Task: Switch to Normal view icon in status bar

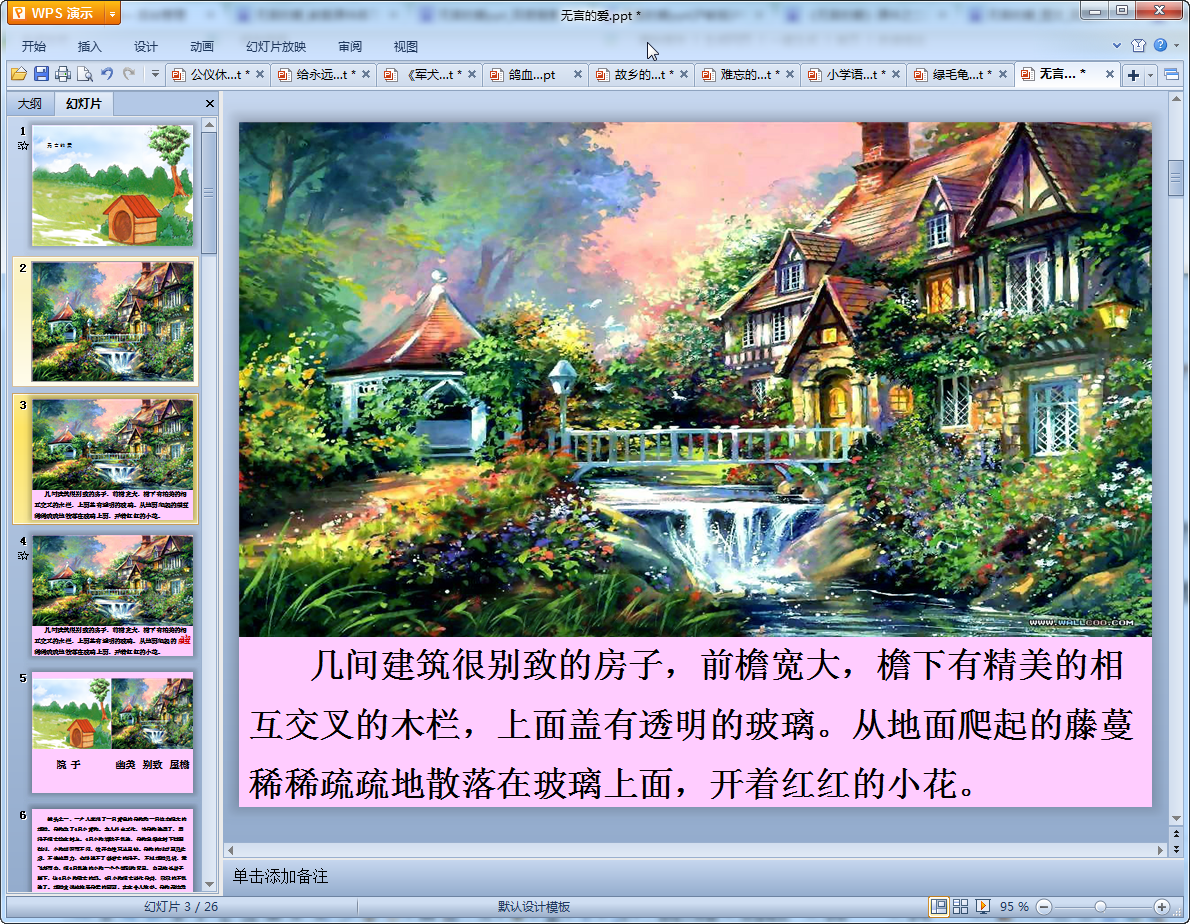Action: pyautogui.click(x=939, y=906)
